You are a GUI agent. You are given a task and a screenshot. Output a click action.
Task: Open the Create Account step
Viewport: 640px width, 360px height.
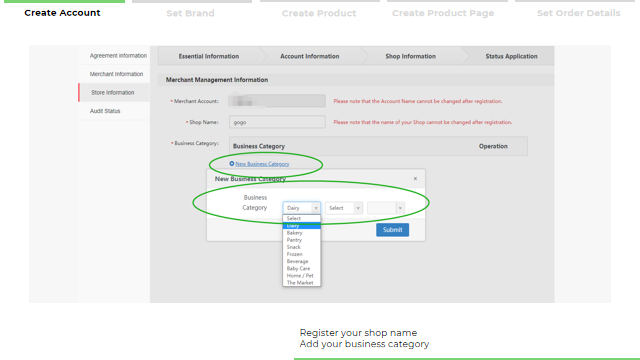tap(62, 13)
